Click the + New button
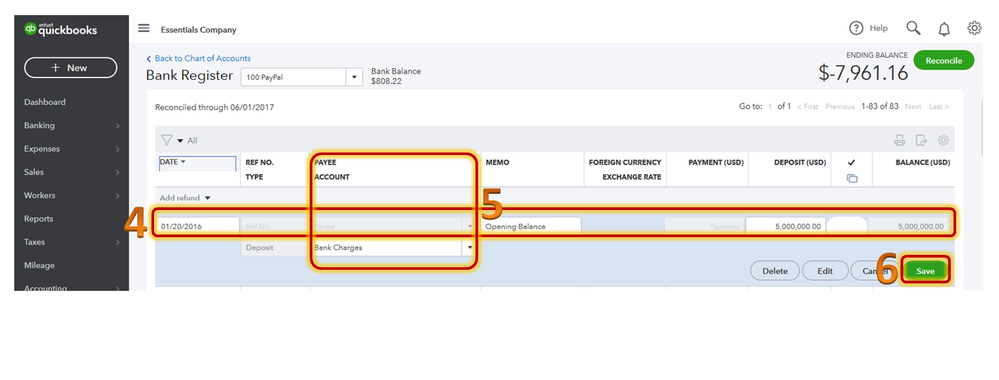The width and height of the screenshot is (999, 380). click(71, 68)
